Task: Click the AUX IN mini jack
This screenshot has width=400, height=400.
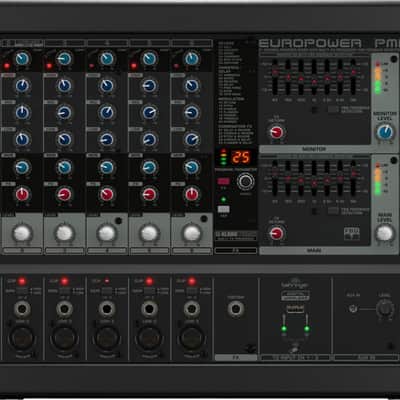Action: tap(353, 309)
